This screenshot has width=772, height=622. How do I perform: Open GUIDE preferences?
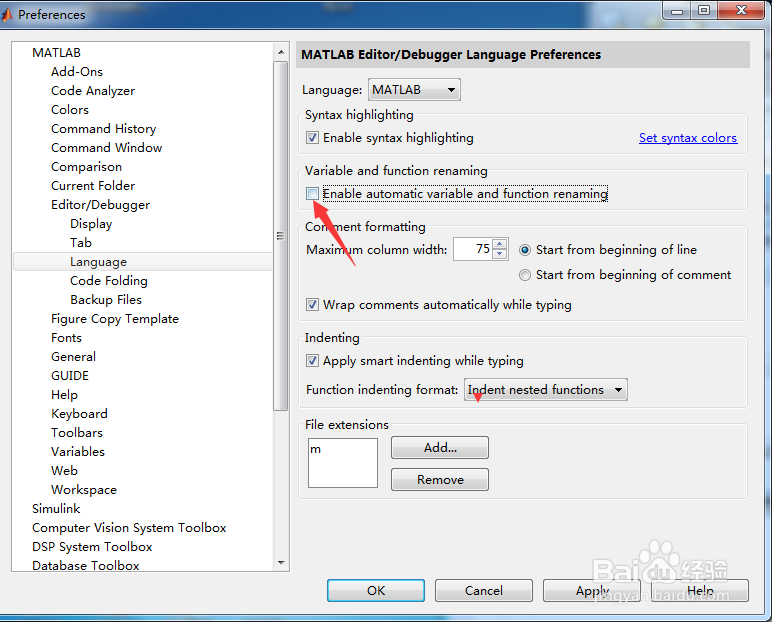(70, 376)
